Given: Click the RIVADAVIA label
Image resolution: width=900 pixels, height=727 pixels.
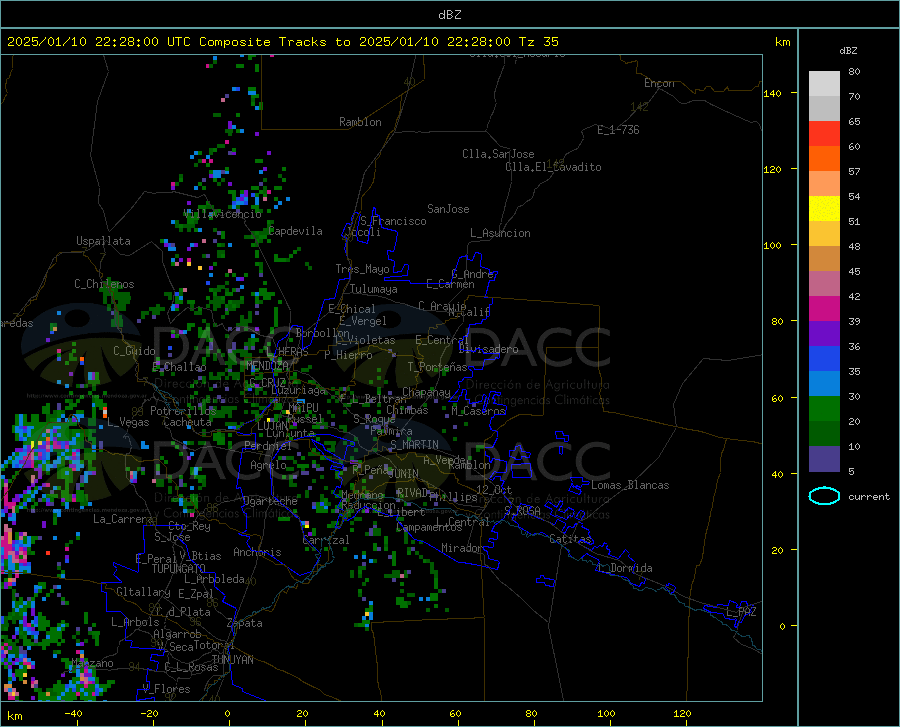Looking at the screenshot, I should tap(413, 492).
